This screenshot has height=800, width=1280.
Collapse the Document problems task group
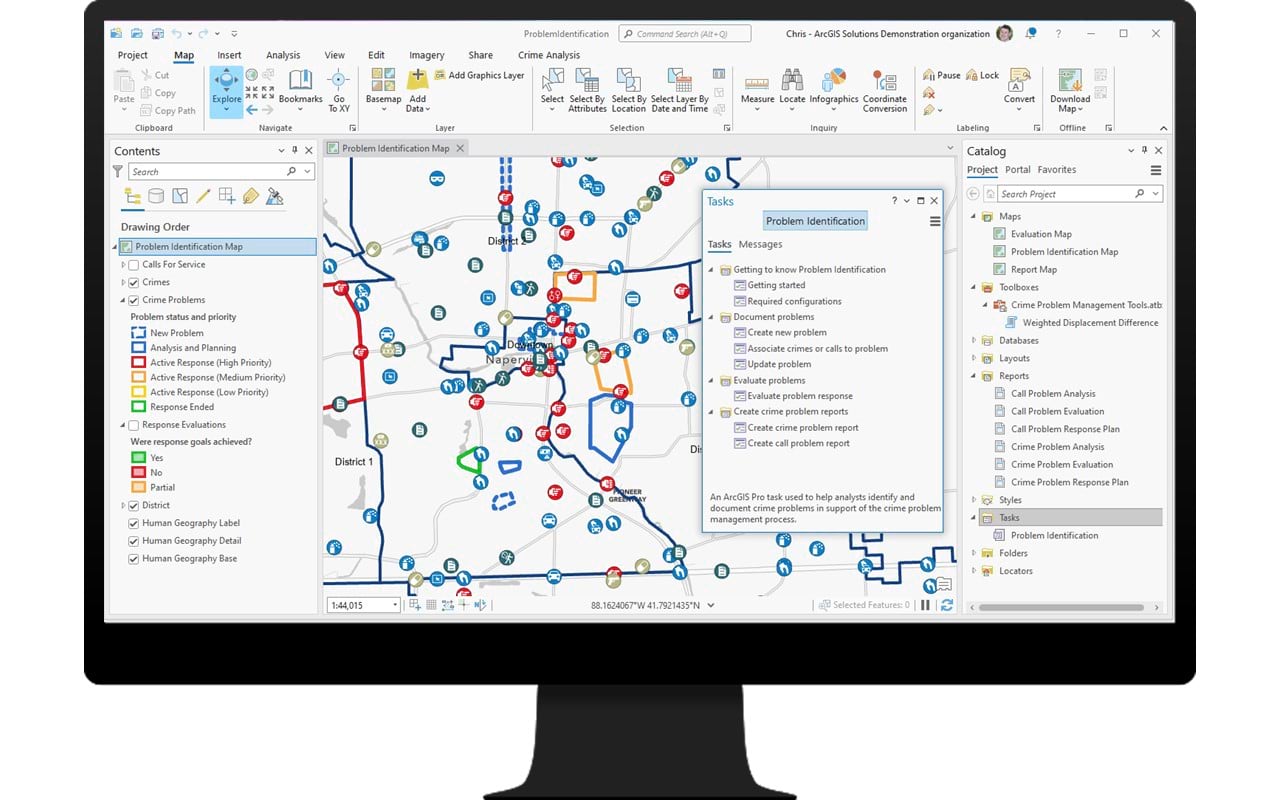[x=712, y=317]
